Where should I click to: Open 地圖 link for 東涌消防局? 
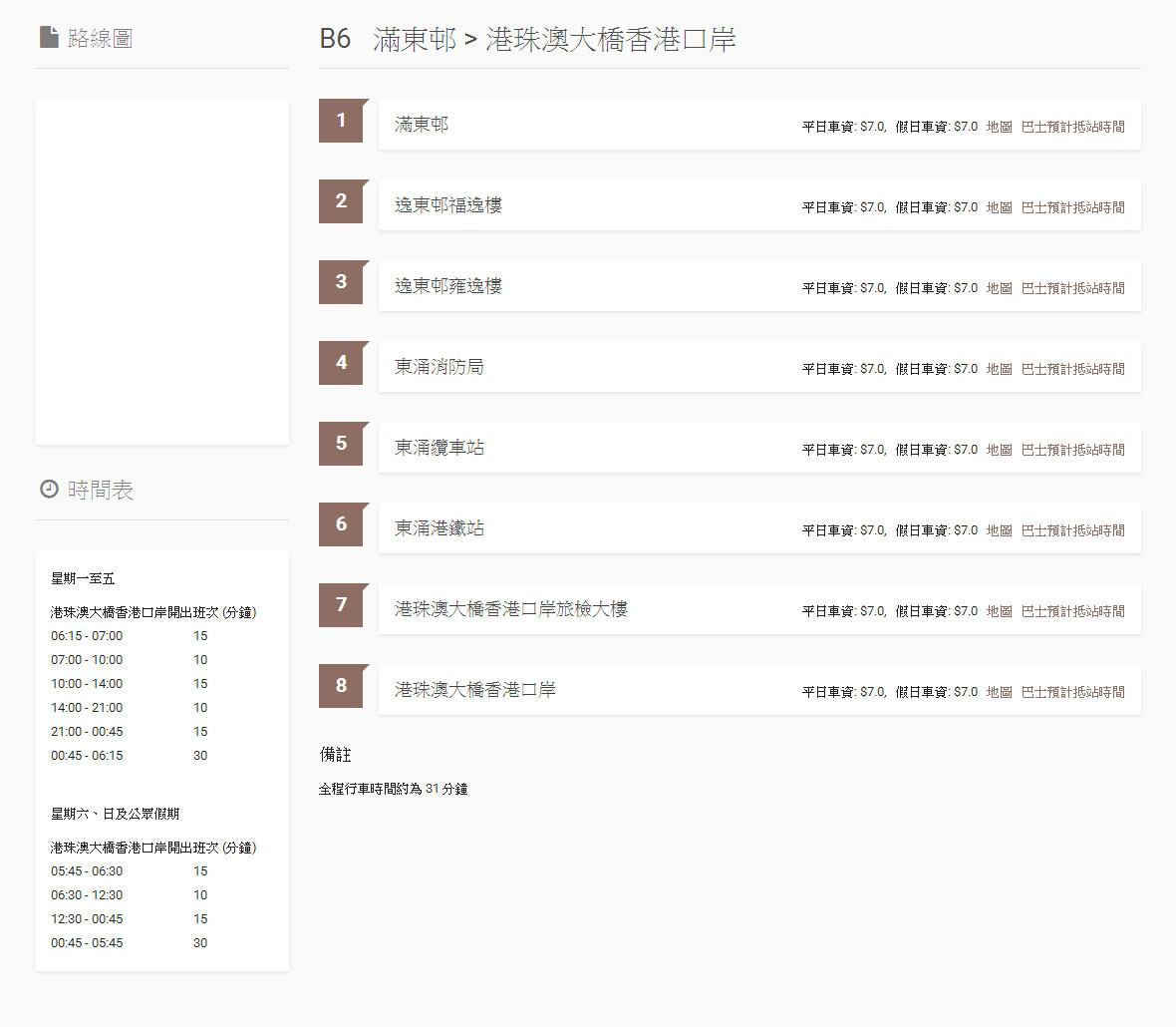click(999, 369)
